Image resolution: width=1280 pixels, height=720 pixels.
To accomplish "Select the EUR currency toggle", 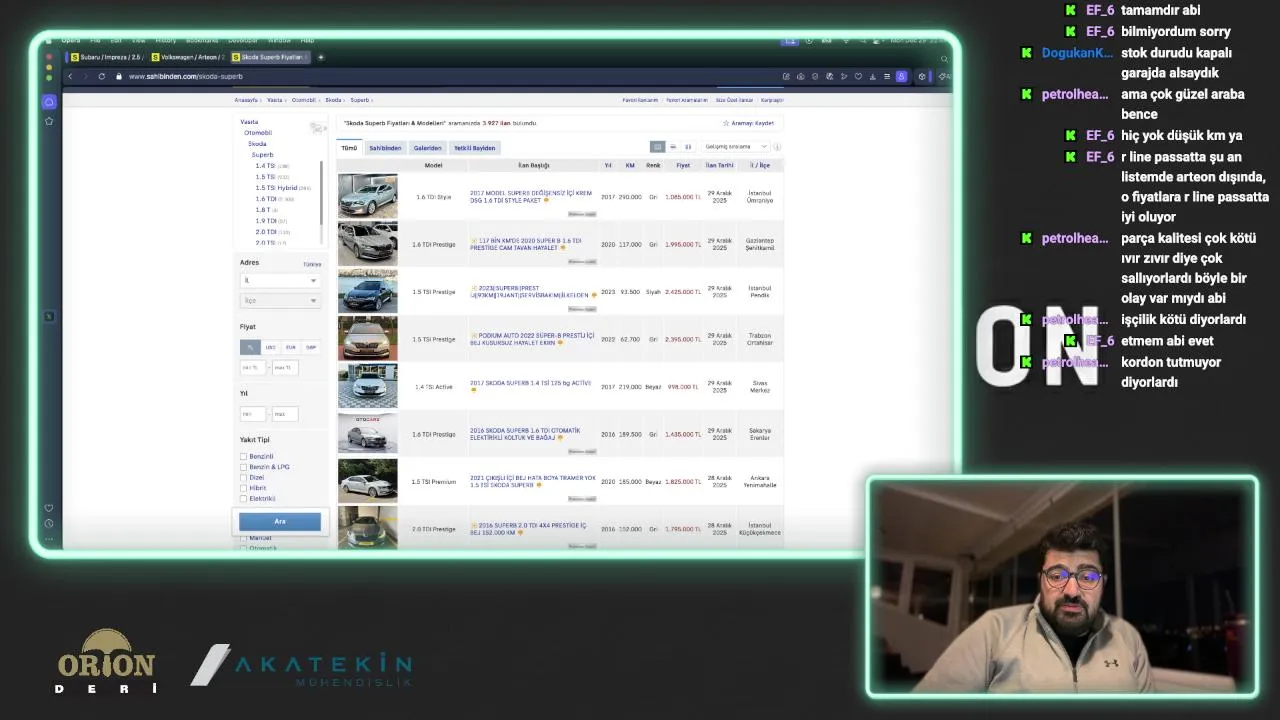I will 290,347.
